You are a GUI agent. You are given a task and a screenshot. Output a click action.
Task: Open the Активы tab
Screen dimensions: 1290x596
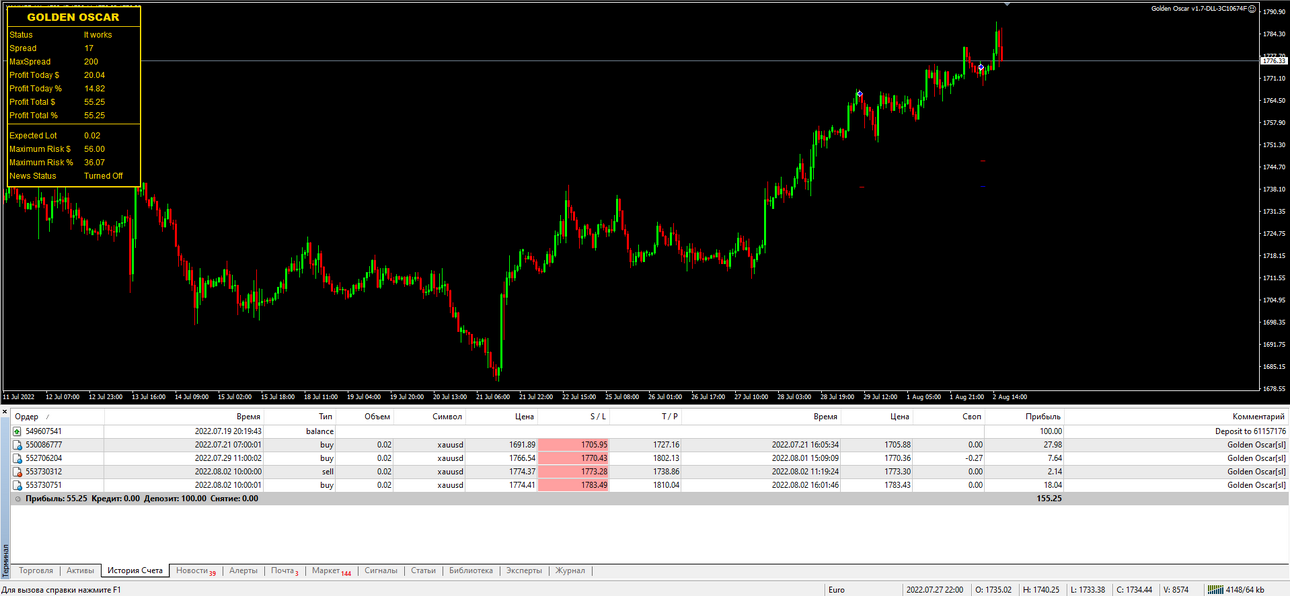coord(80,570)
